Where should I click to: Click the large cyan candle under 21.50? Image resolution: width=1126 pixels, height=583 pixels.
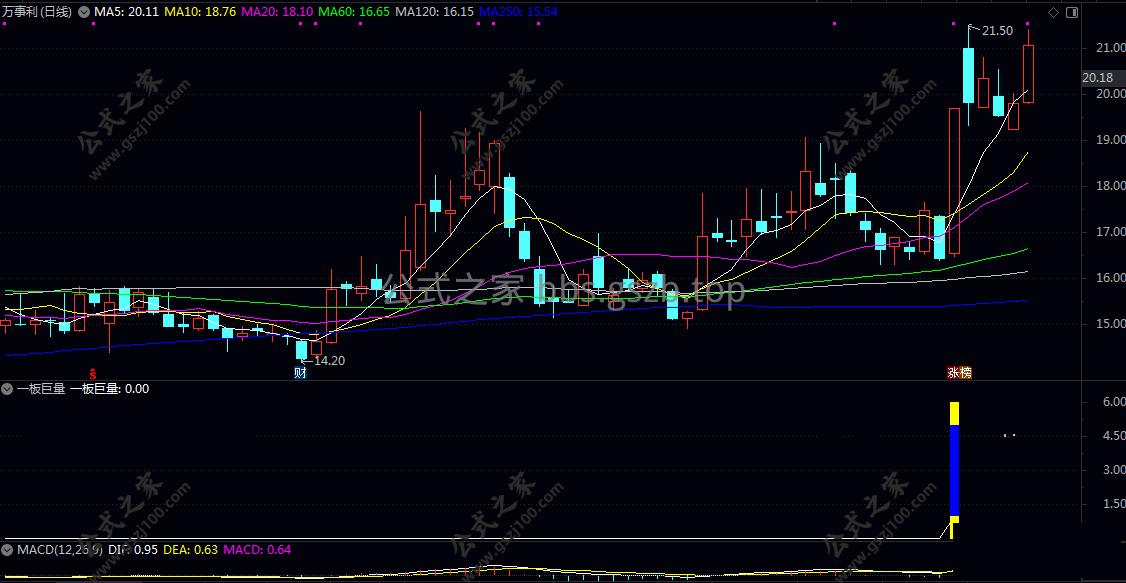pos(969,75)
